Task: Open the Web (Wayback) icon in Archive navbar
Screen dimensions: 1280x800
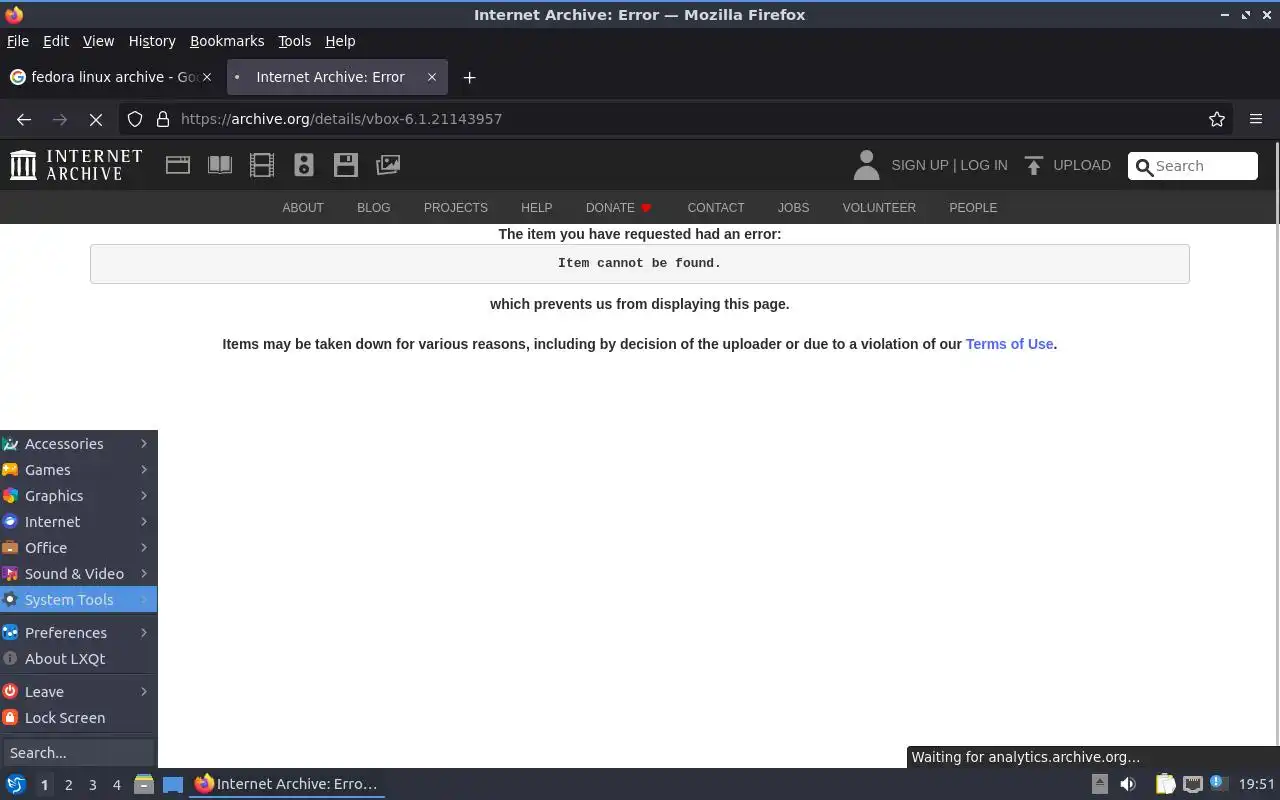Action: pos(178,165)
